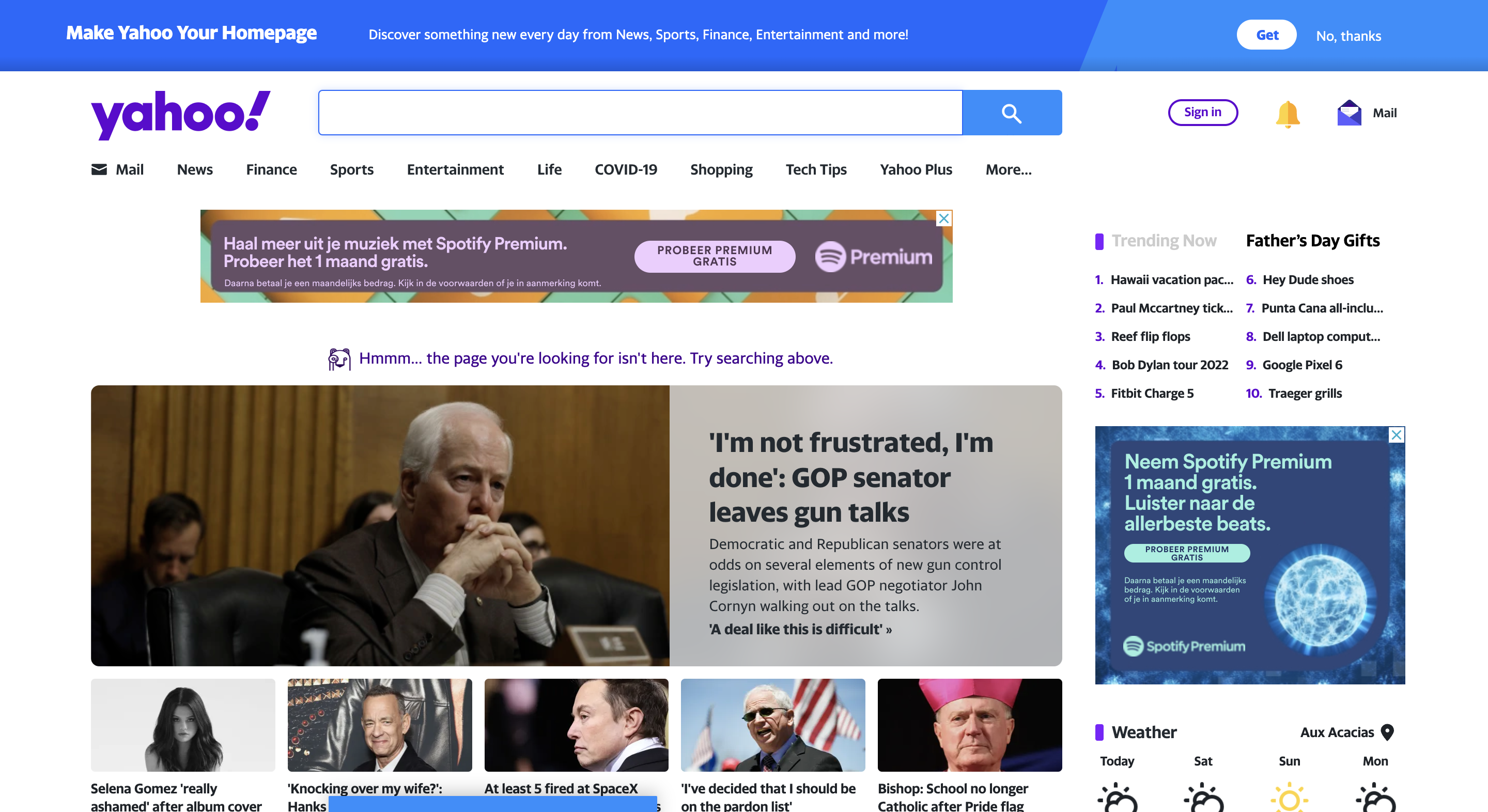Open the Bishop Pride flag story thumbnail
The height and width of the screenshot is (812, 1488).
tap(969, 725)
